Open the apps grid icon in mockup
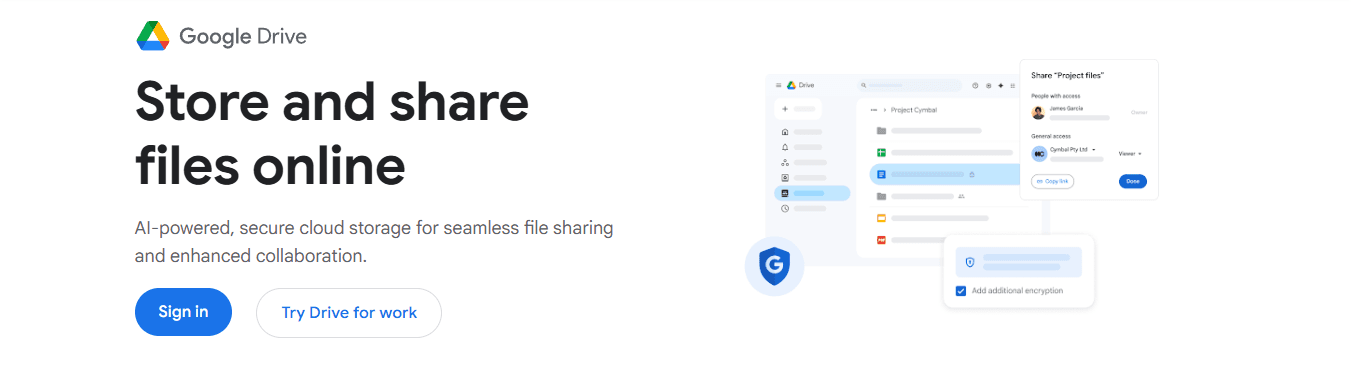 coord(1013,86)
